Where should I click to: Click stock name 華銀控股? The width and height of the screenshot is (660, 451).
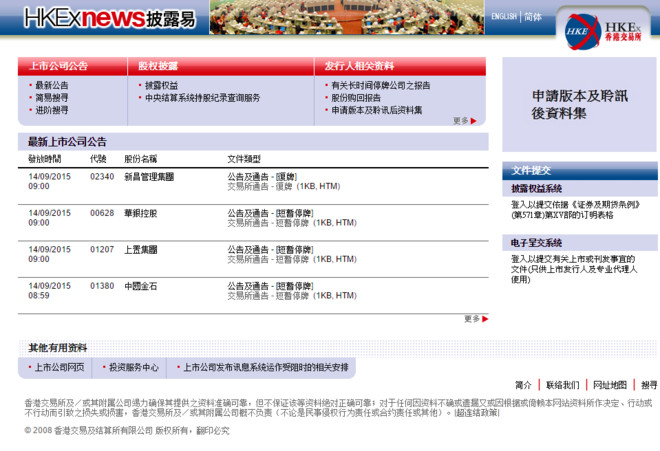pos(141,213)
